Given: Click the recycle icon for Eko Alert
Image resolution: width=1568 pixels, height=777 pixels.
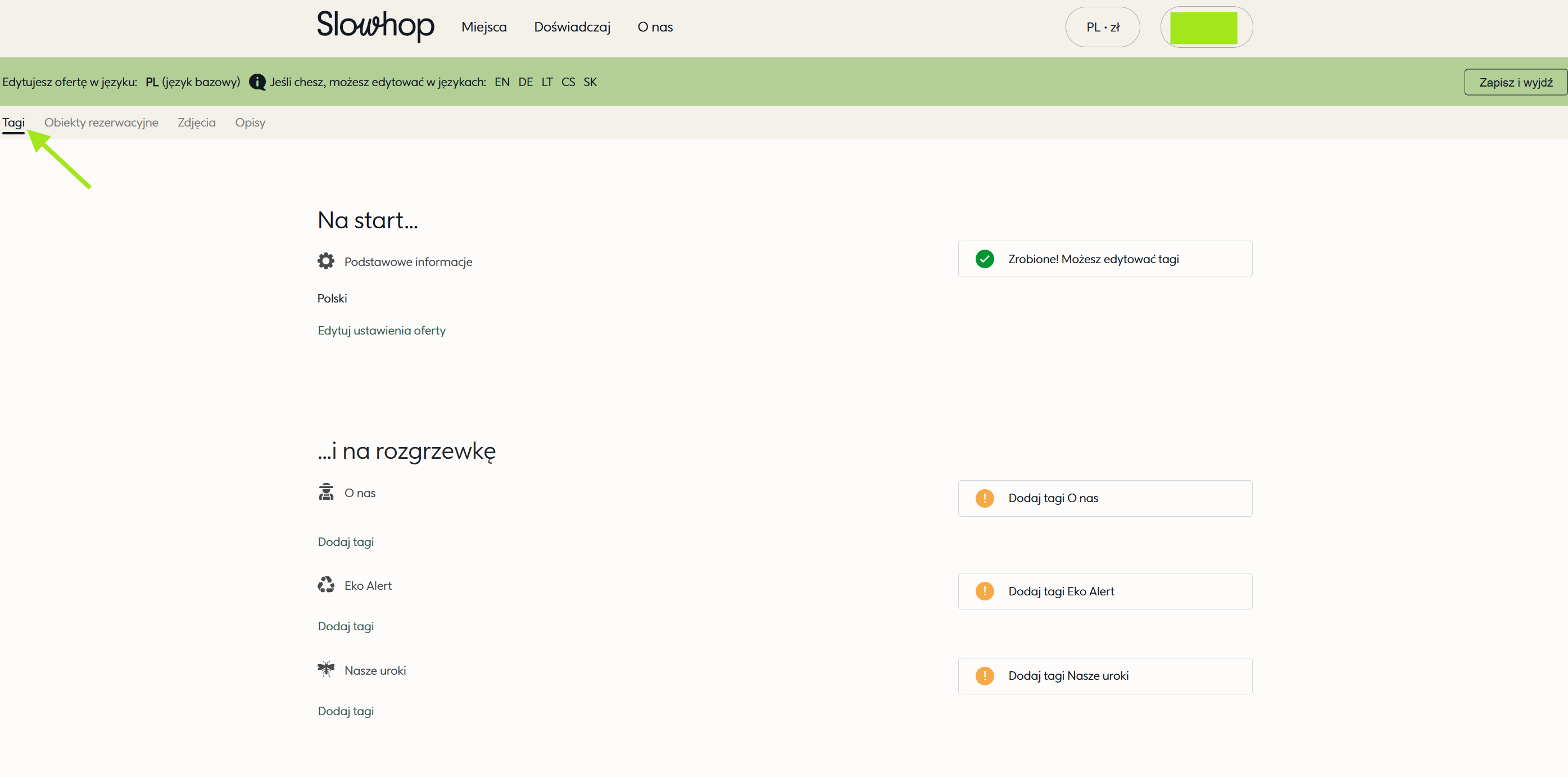Looking at the screenshot, I should (x=325, y=585).
